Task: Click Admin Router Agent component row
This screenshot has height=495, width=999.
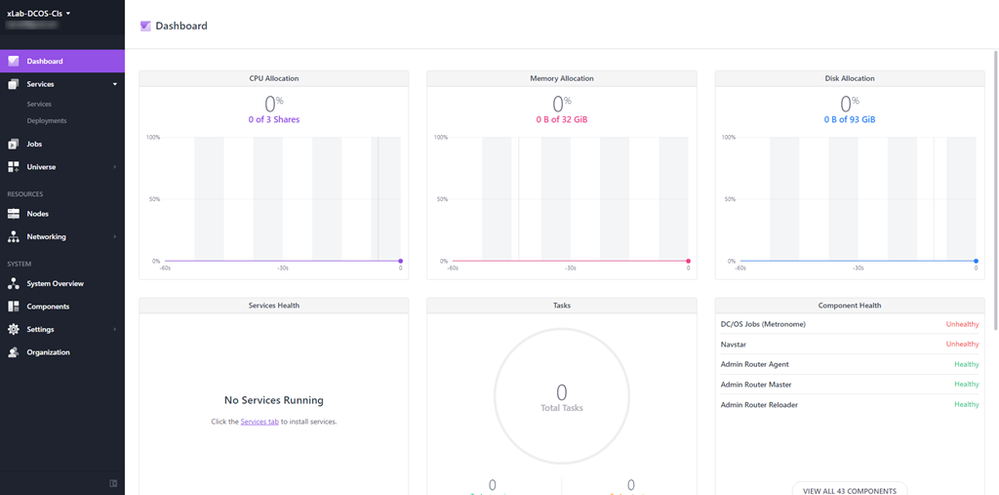Action: coord(850,364)
